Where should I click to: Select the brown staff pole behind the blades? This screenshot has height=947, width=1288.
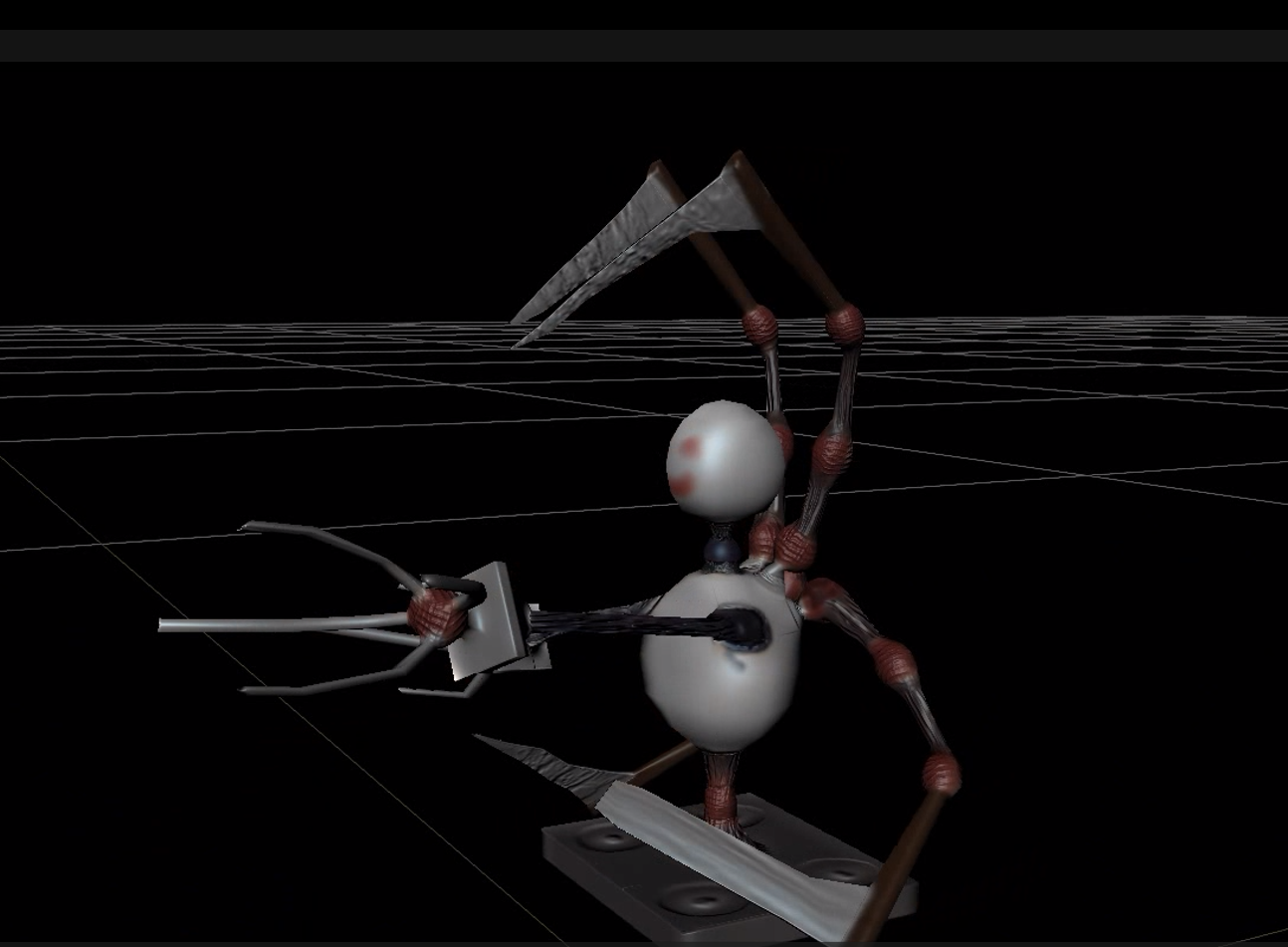pyautogui.click(x=786, y=249)
